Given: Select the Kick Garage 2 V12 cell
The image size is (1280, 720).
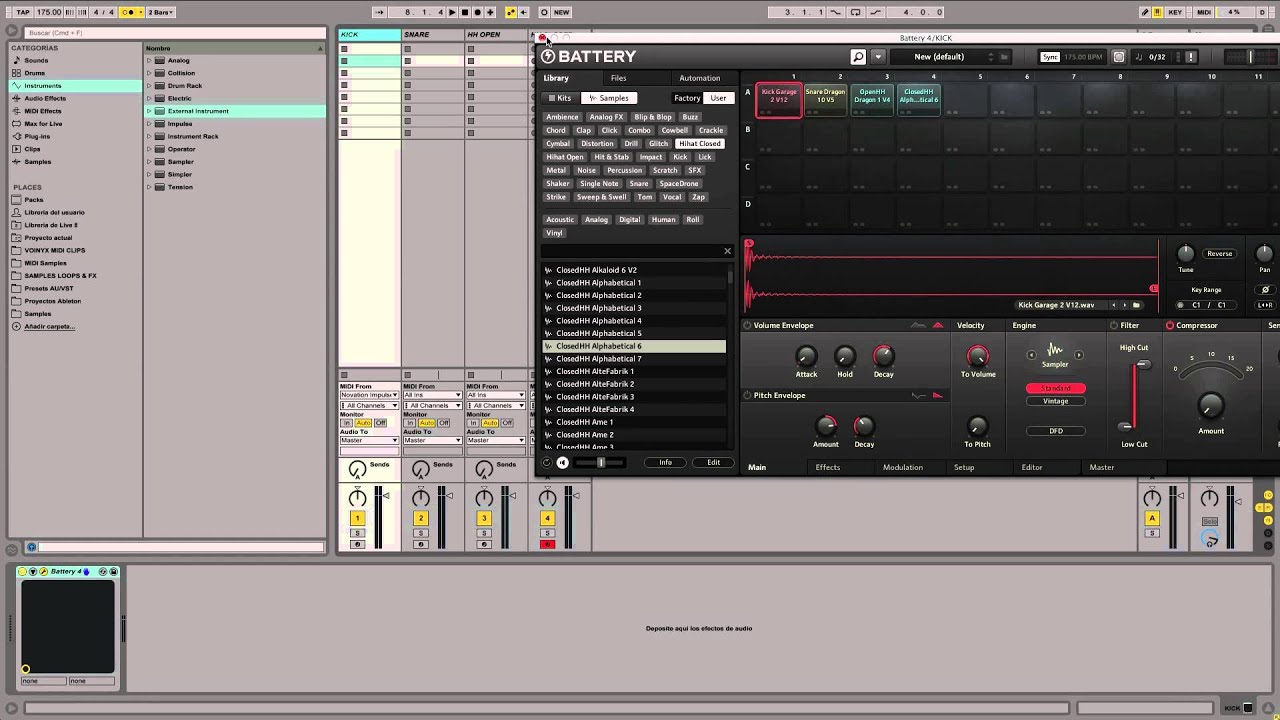Looking at the screenshot, I should (x=779, y=99).
